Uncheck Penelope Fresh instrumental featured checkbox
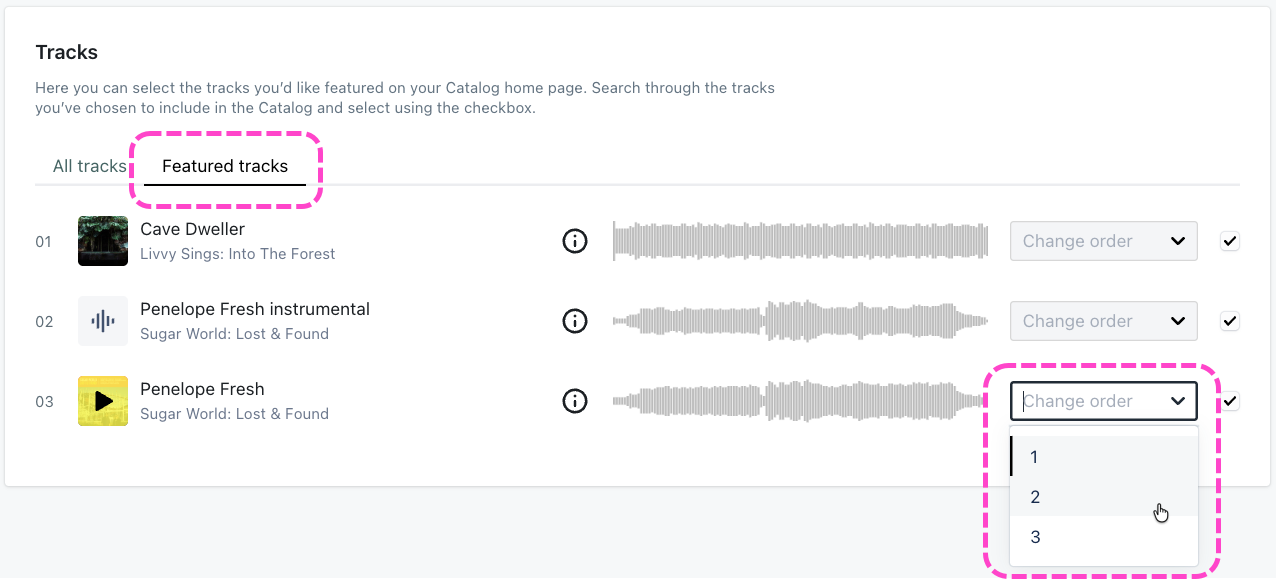 click(1230, 321)
